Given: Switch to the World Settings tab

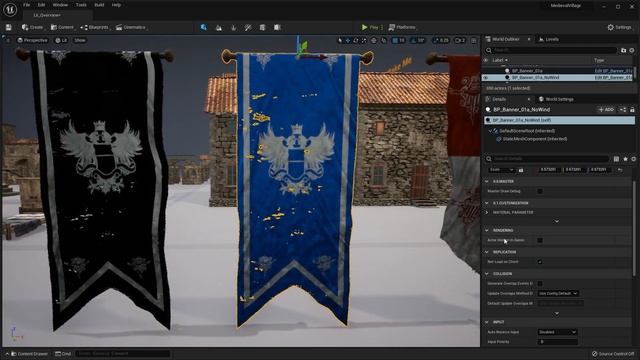Looking at the screenshot, I should pyautogui.click(x=556, y=99).
